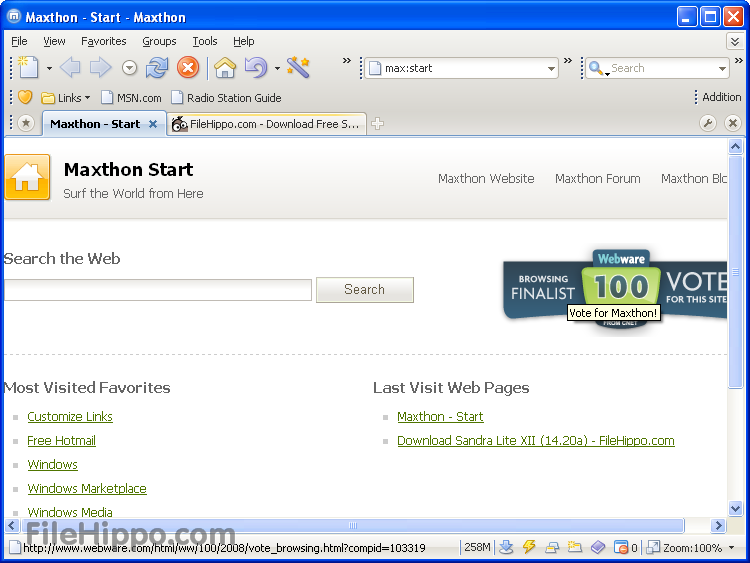Open the Links folder dropdown
The image size is (750, 563).
pos(66,98)
